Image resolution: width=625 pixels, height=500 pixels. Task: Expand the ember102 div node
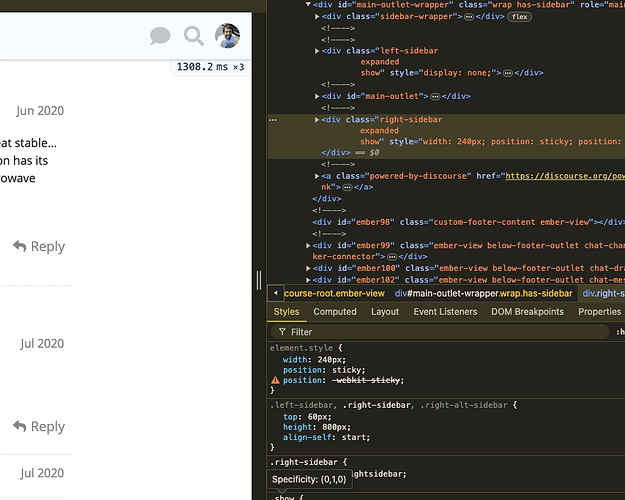pos(308,280)
